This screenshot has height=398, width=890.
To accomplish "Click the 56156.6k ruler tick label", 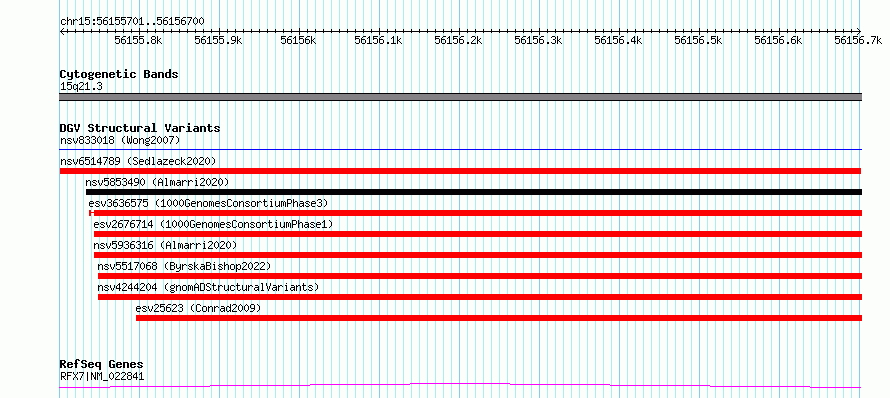I will point(779,40).
